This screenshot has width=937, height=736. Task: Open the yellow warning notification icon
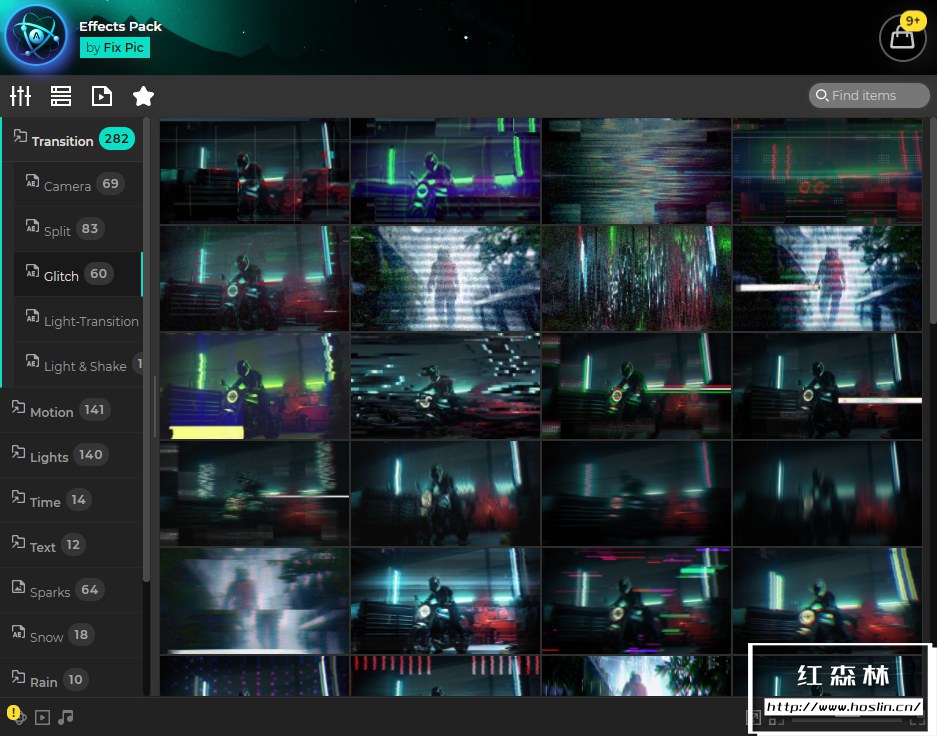[13, 713]
